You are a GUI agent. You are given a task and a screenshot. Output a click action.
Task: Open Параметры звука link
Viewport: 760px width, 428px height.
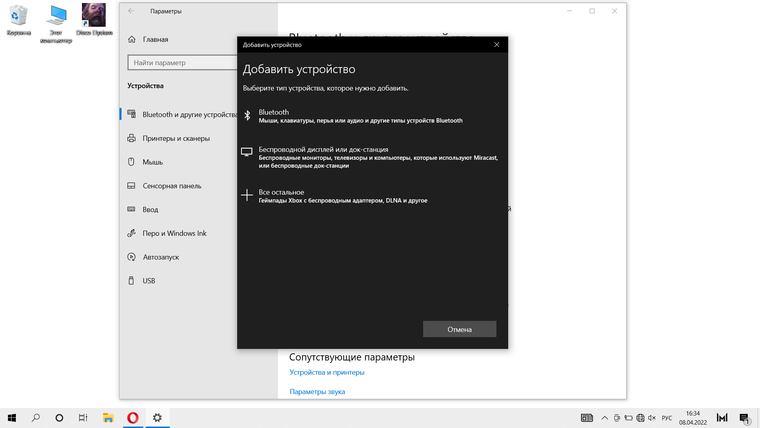tap(317, 392)
